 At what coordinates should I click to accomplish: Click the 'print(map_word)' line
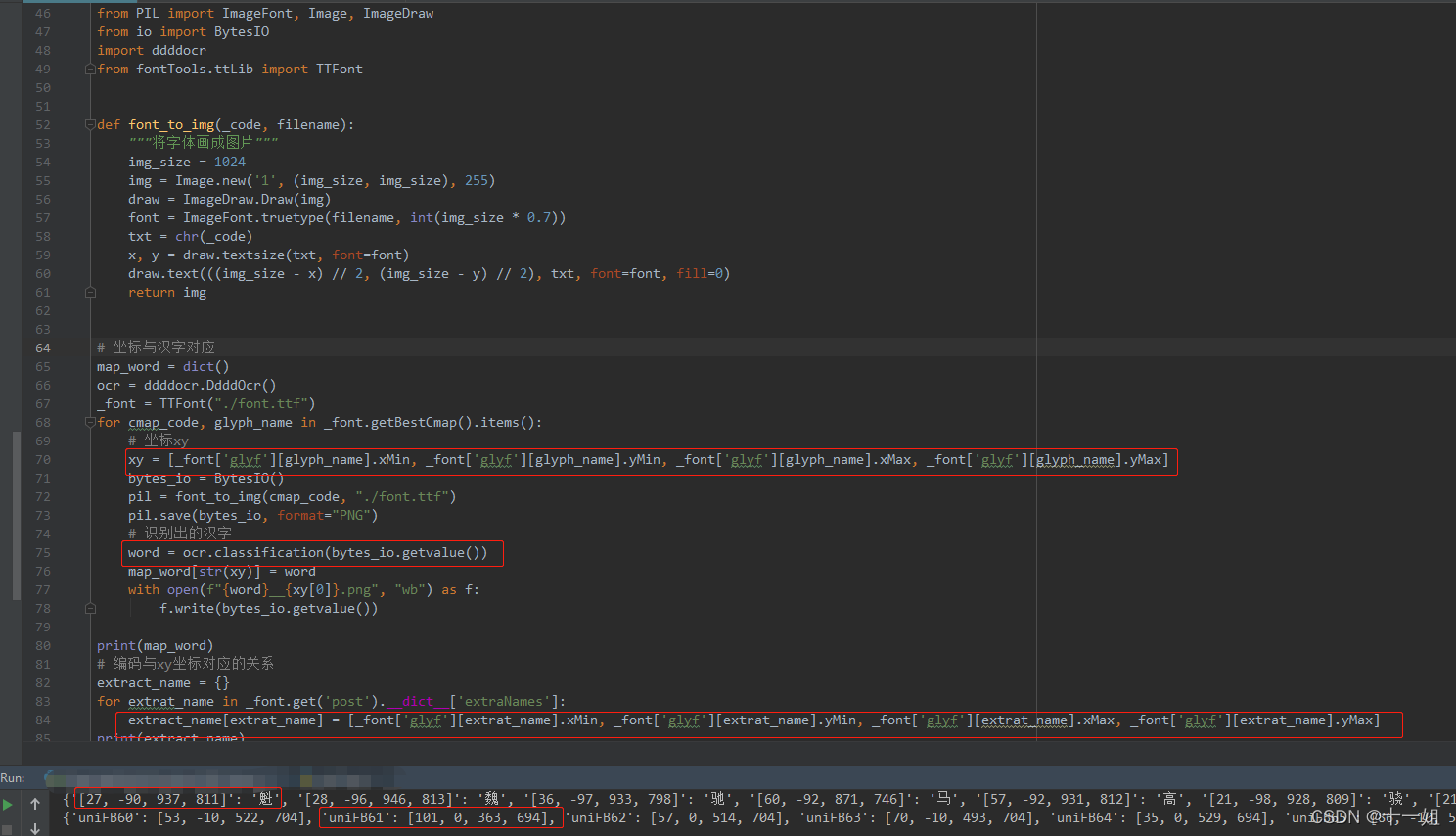click(x=155, y=646)
